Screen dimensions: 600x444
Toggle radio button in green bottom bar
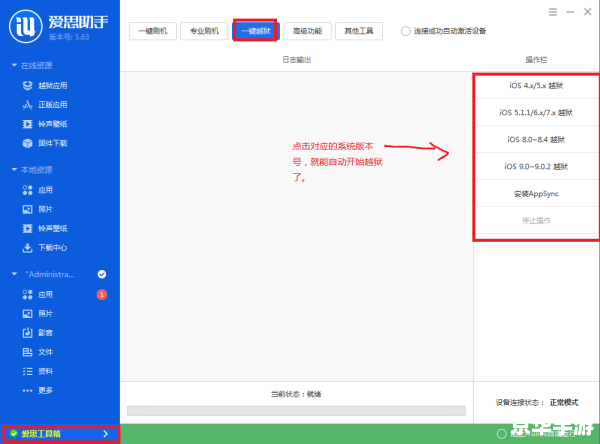click(501, 434)
